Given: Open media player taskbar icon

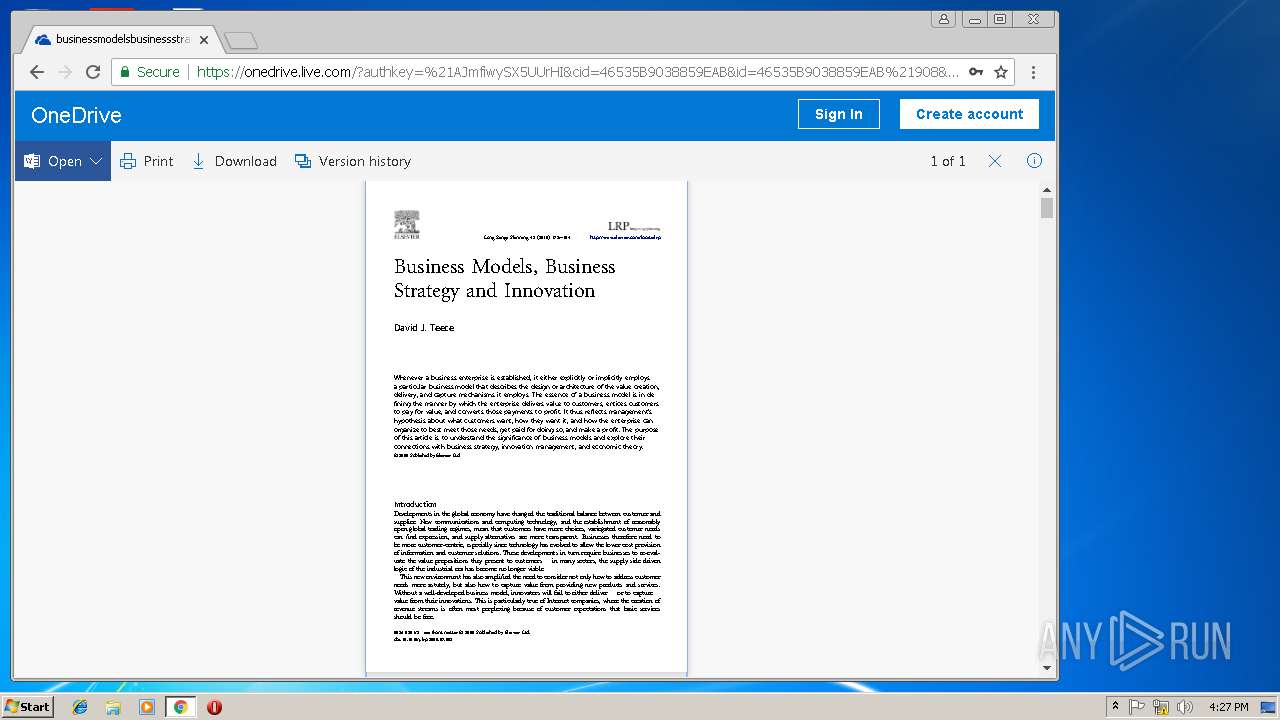Looking at the screenshot, I should pos(147,707).
